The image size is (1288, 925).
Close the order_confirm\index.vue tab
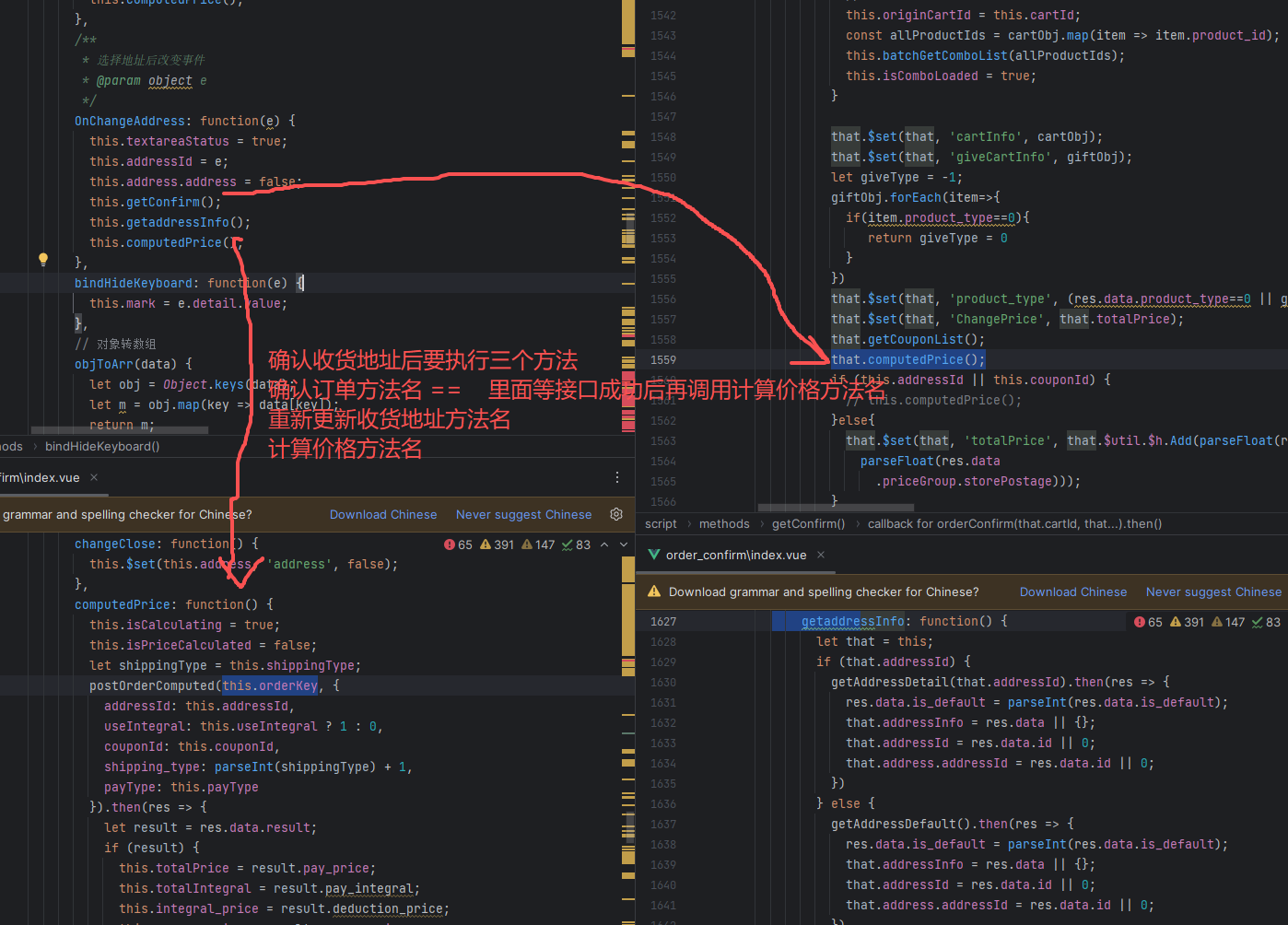821,555
